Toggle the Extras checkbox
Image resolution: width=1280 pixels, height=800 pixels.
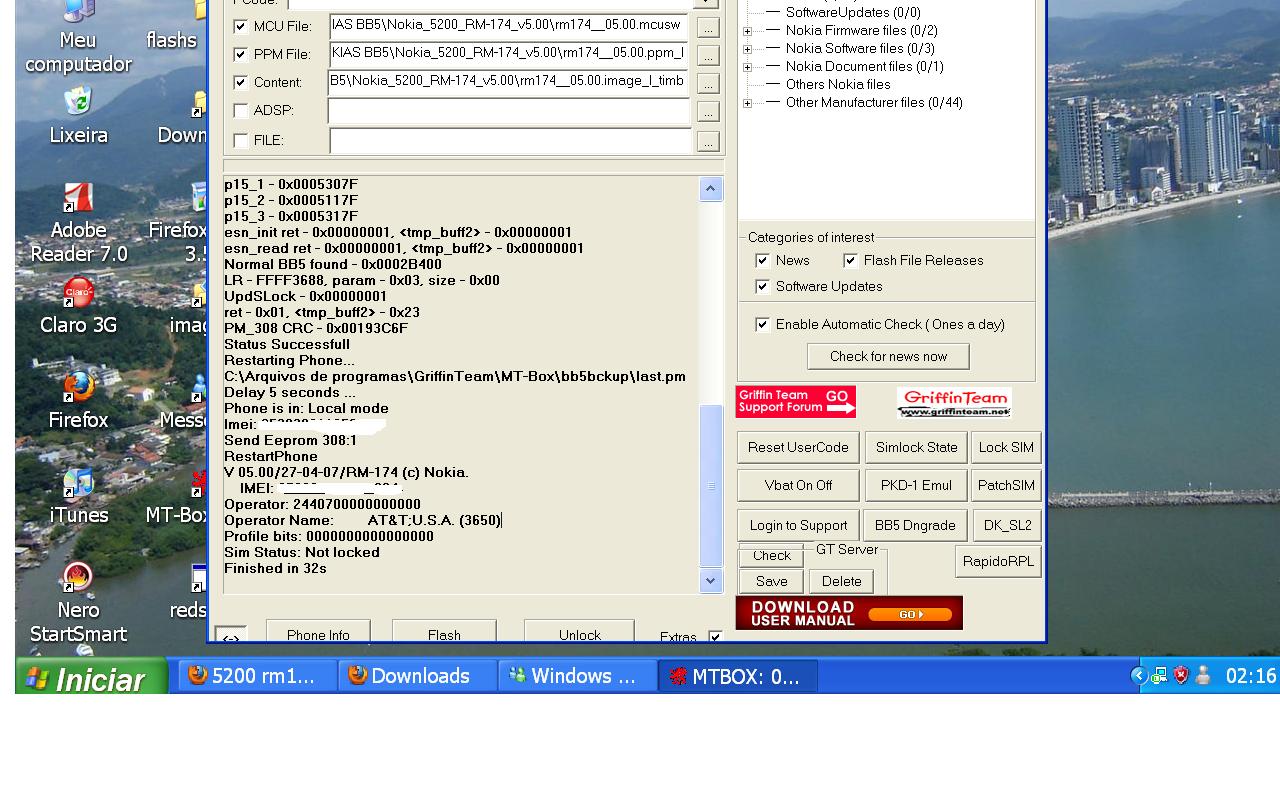click(715, 637)
